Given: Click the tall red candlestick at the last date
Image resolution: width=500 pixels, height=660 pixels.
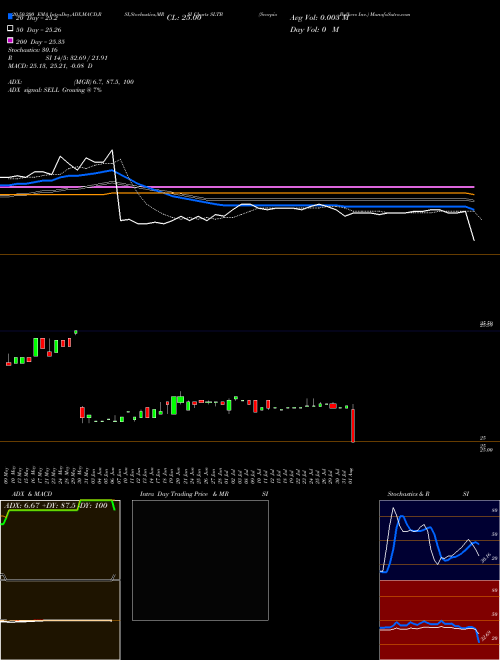Looking at the screenshot, I should (353, 425).
